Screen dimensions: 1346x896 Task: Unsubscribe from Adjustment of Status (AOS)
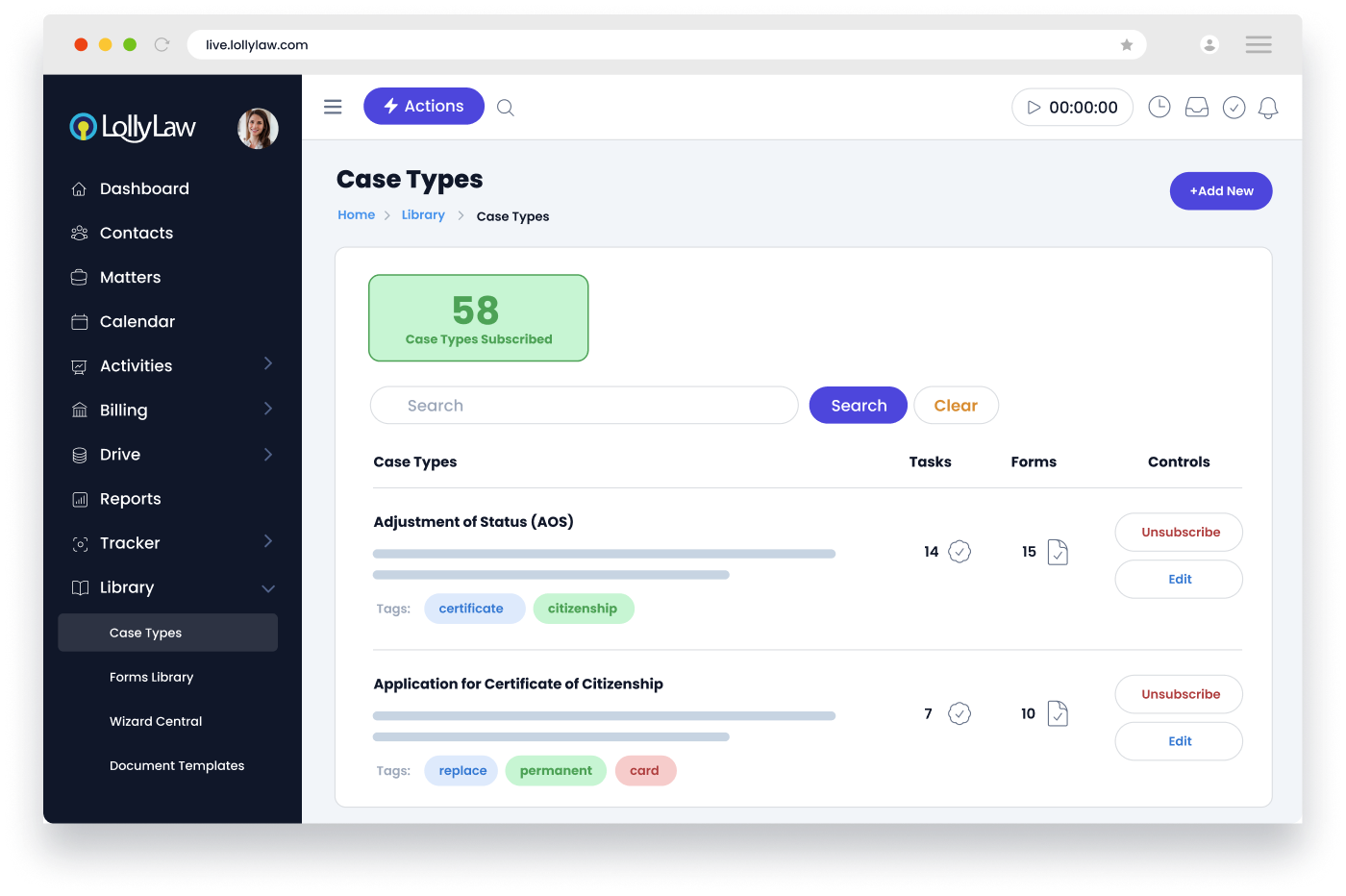[x=1179, y=532]
